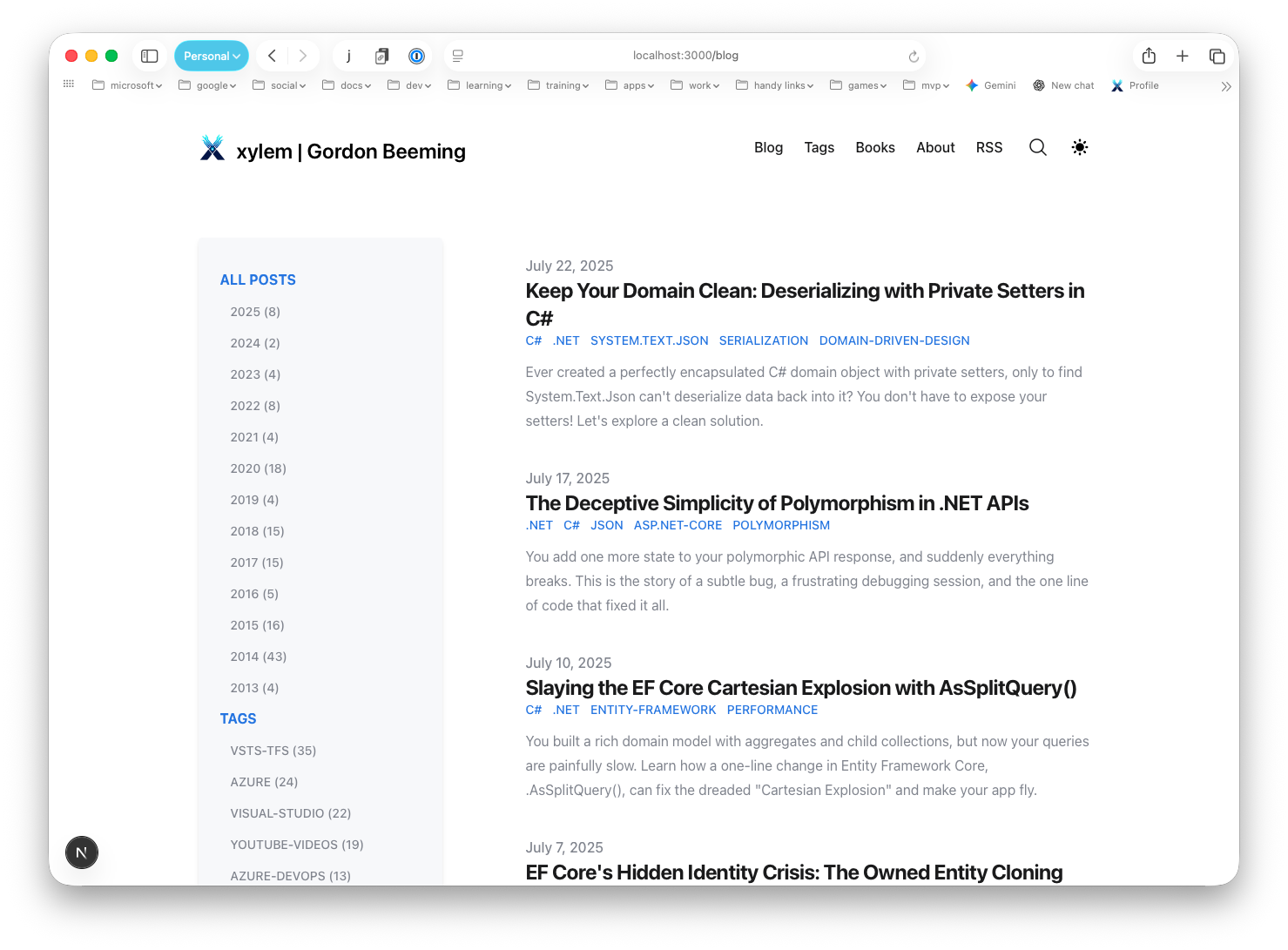Open the VISUAL-STUDIO (22) tag

point(291,813)
